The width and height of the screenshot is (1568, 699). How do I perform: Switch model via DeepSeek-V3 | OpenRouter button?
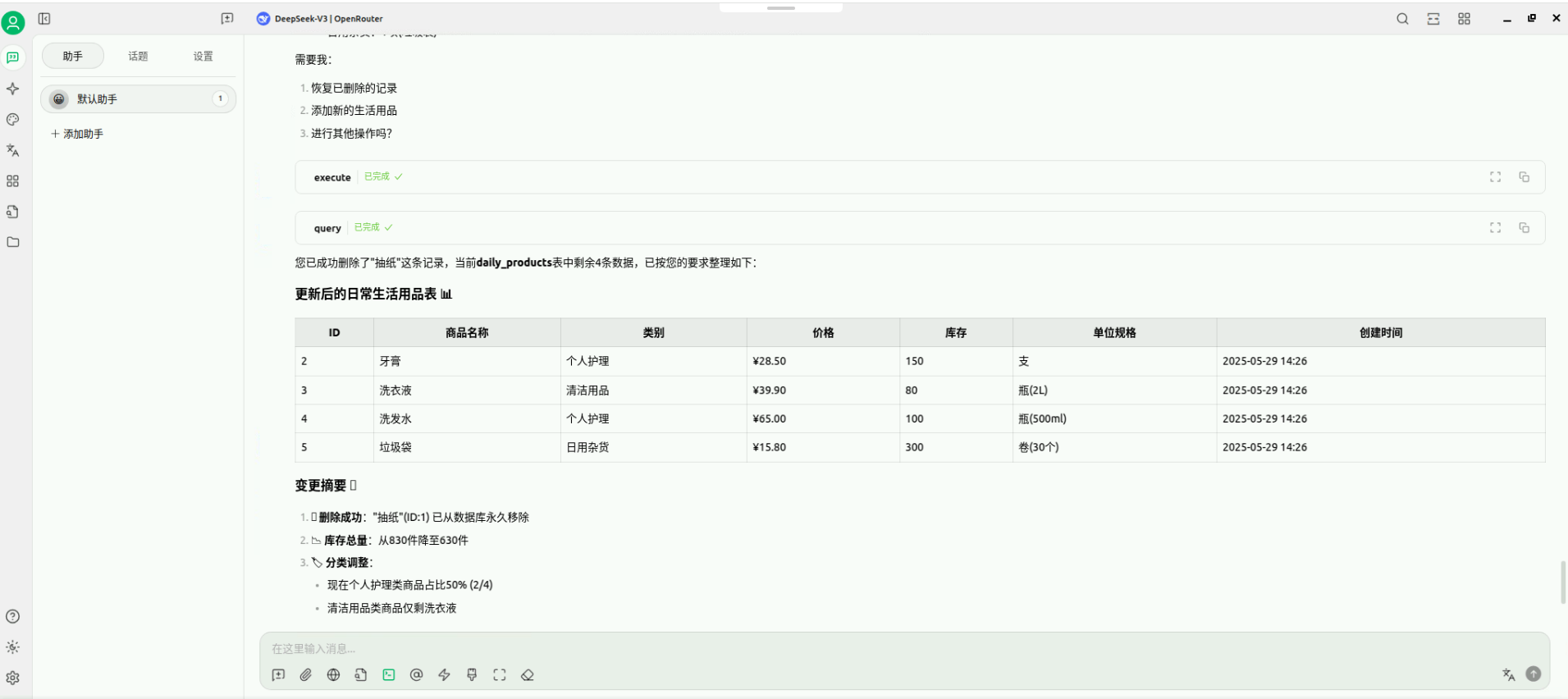coord(320,19)
